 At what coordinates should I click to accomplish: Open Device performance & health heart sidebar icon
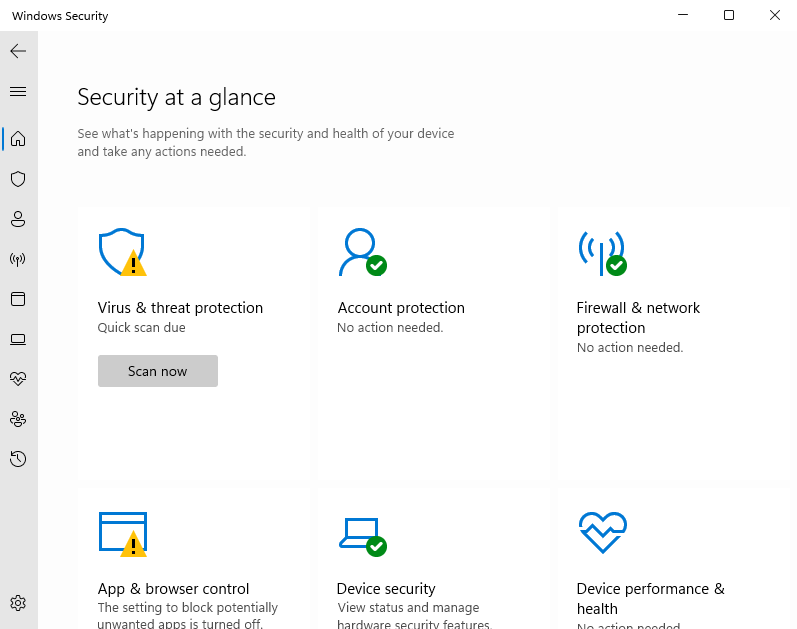point(18,379)
